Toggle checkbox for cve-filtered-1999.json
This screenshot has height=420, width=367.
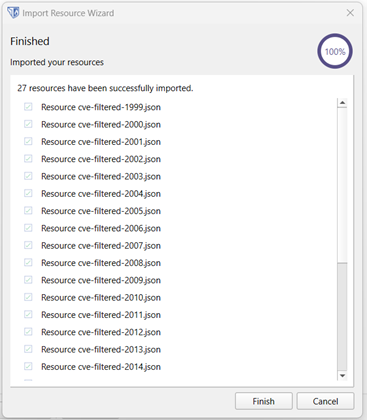click(x=28, y=107)
